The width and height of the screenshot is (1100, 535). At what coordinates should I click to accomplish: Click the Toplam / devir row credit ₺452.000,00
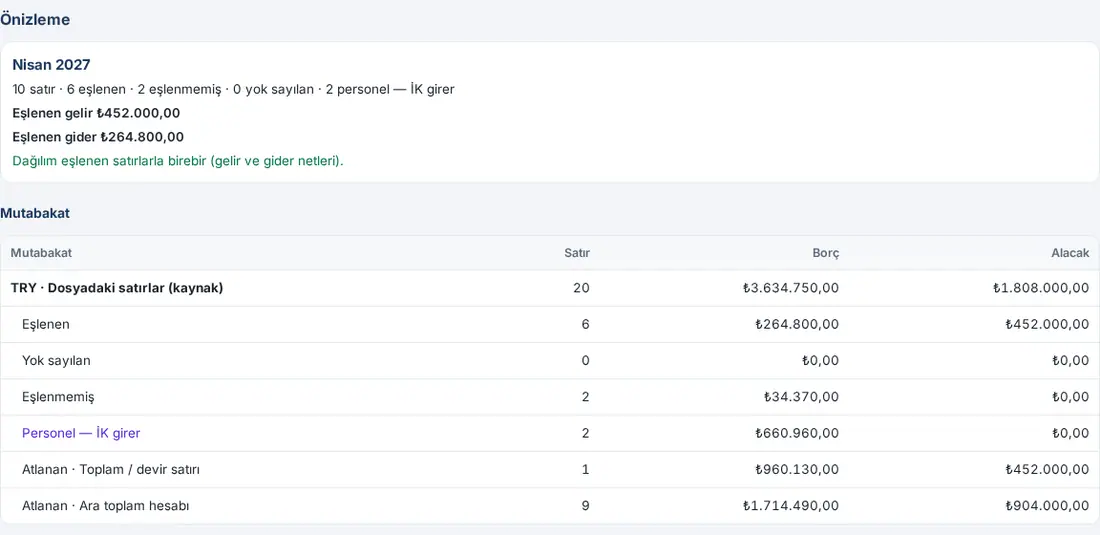point(1047,469)
